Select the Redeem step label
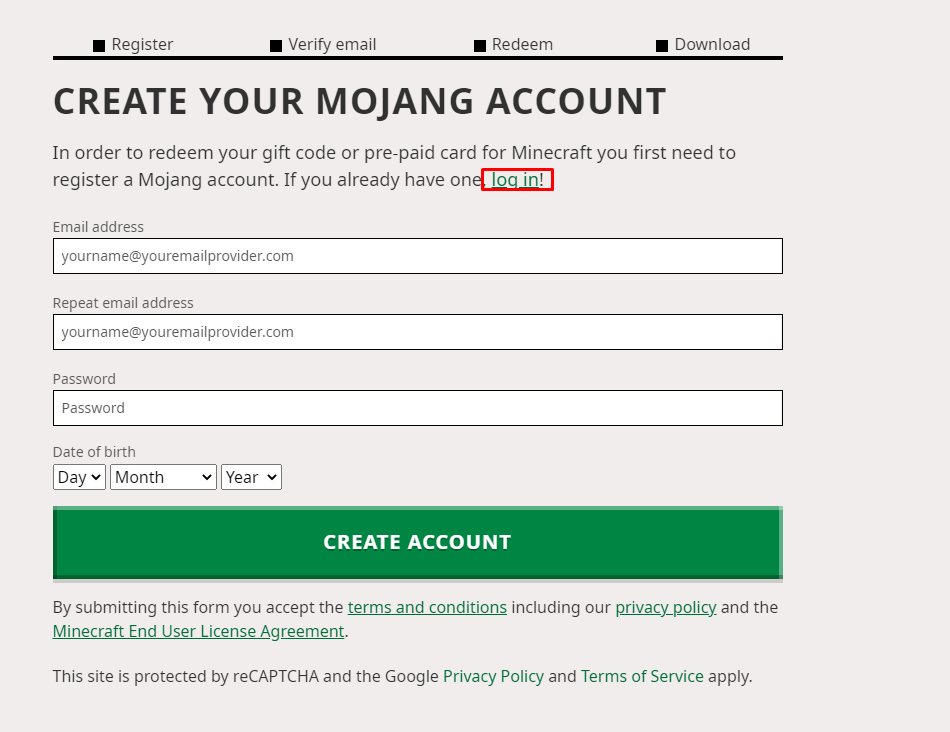Screen dimensions: 950x732 pyautogui.click(x=522, y=45)
